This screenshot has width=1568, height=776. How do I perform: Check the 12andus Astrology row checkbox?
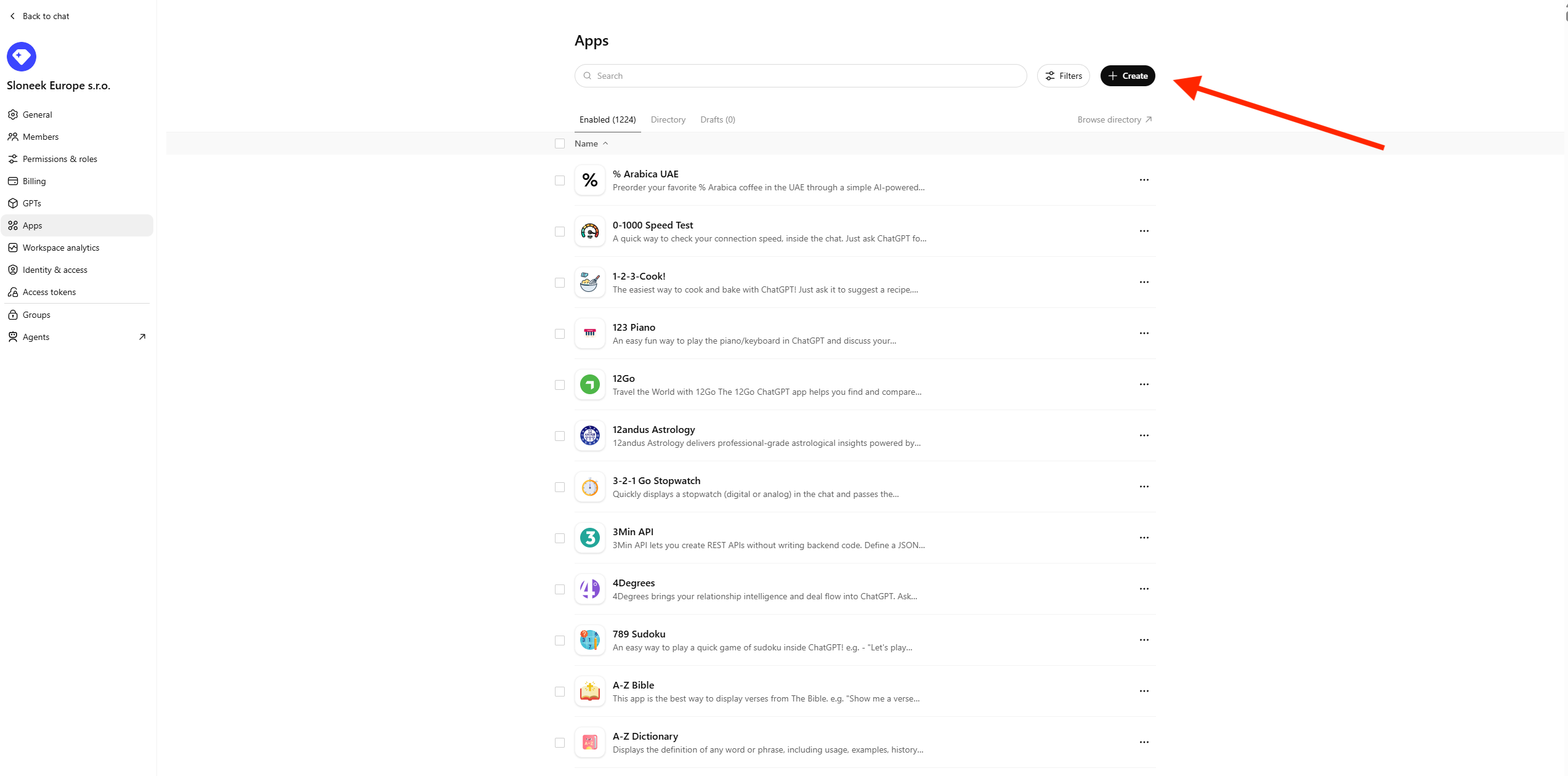click(x=560, y=436)
